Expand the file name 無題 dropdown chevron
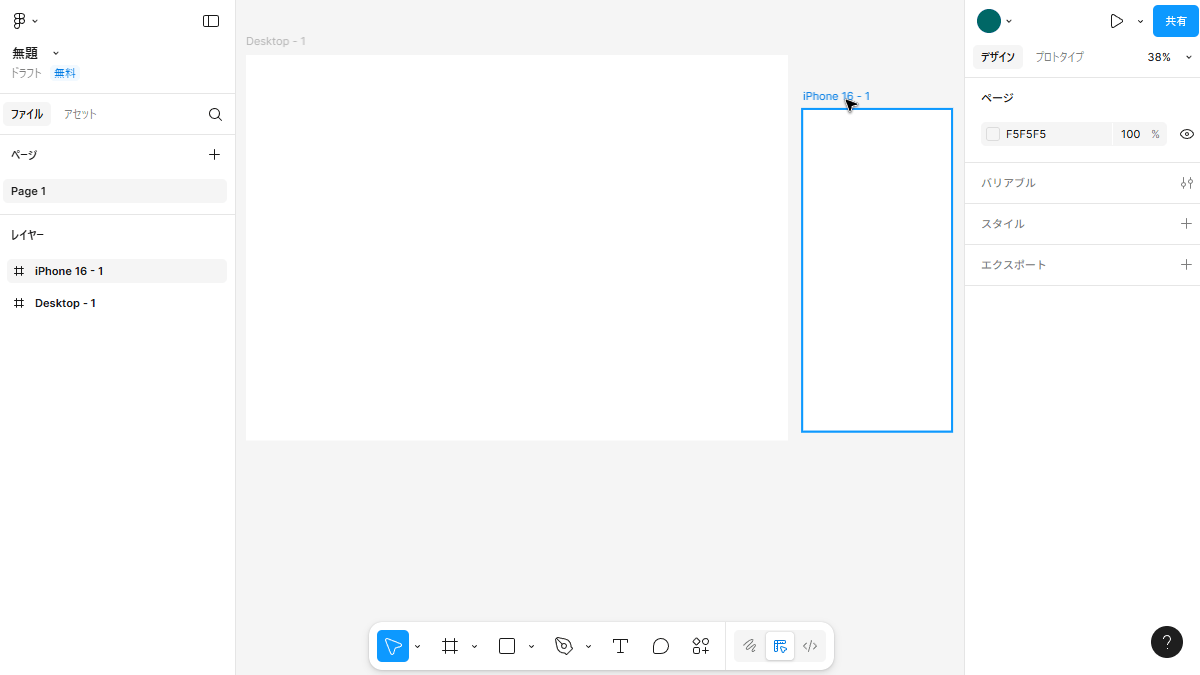Image resolution: width=1200 pixels, height=675 pixels. (x=56, y=53)
